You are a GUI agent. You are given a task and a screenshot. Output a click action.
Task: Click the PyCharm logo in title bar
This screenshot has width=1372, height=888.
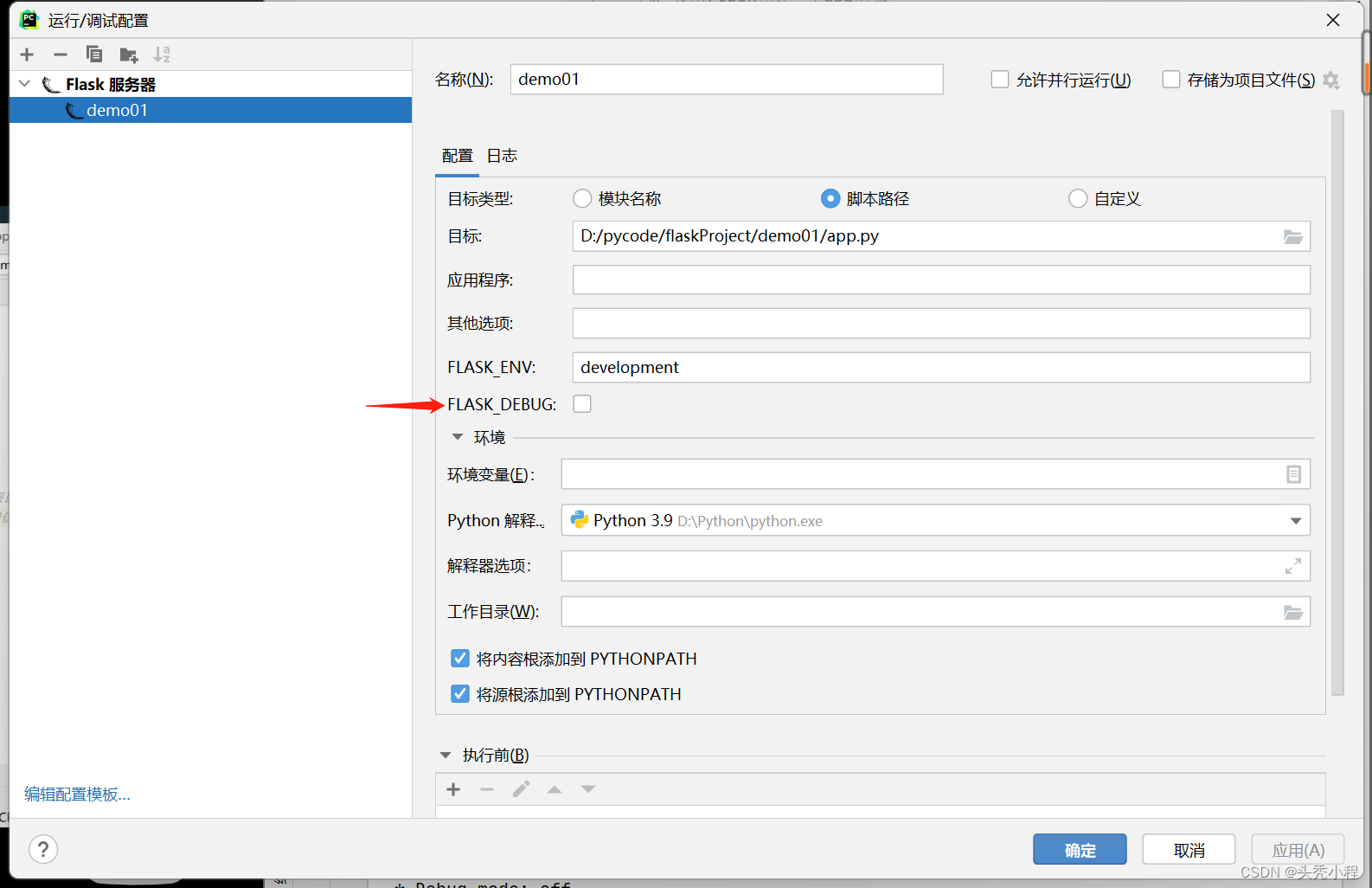pyautogui.click(x=29, y=19)
